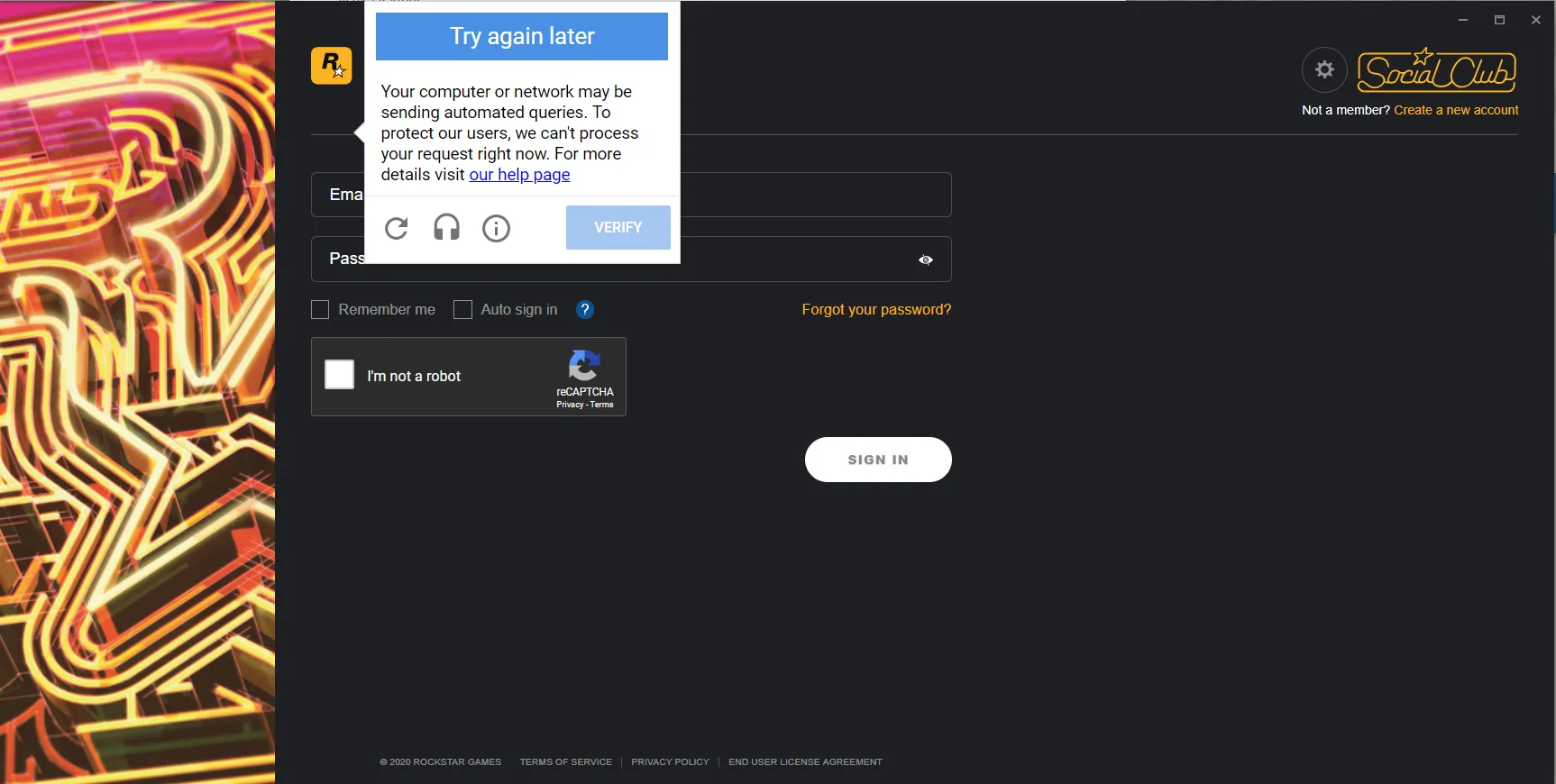Click the SIGN IN button
Screen dimensions: 1556x784
pos(878,460)
